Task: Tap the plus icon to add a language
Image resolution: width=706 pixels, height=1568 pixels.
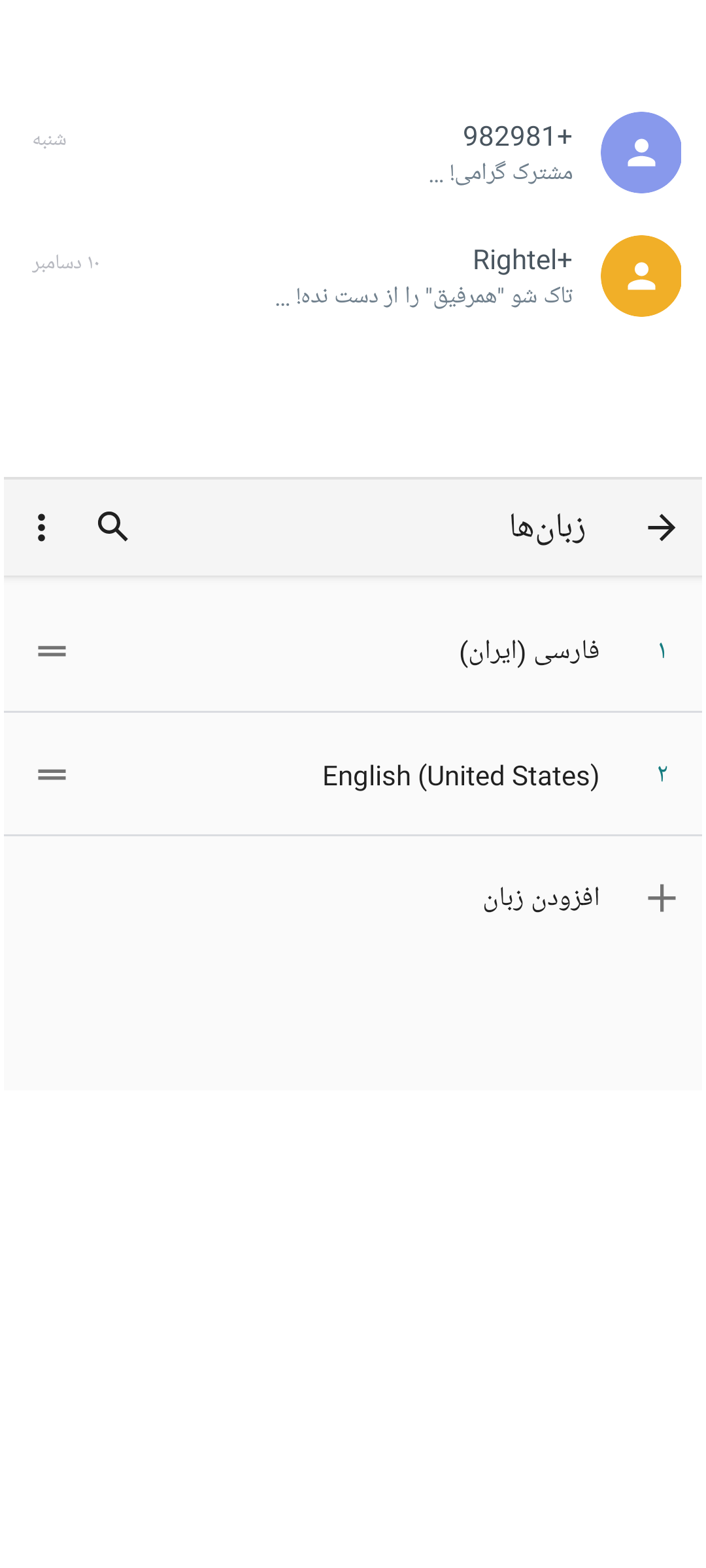Action: pos(662,898)
